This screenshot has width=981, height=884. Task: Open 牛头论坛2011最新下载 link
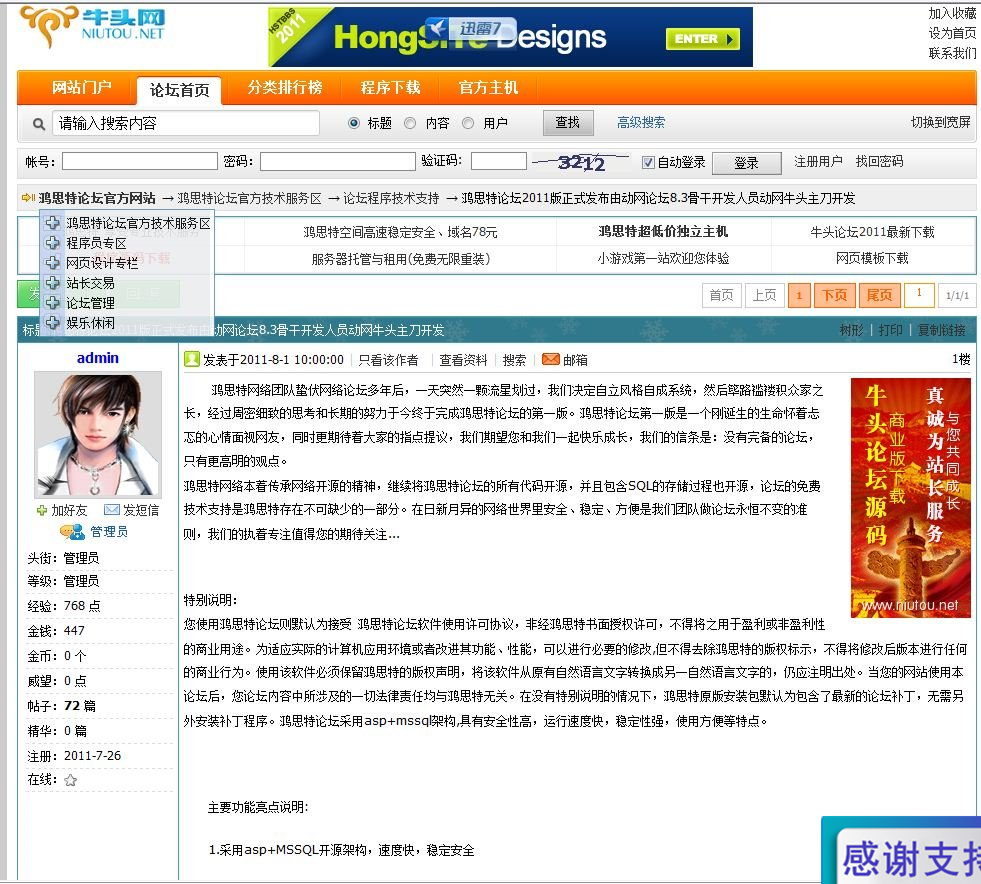(x=872, y=232)
